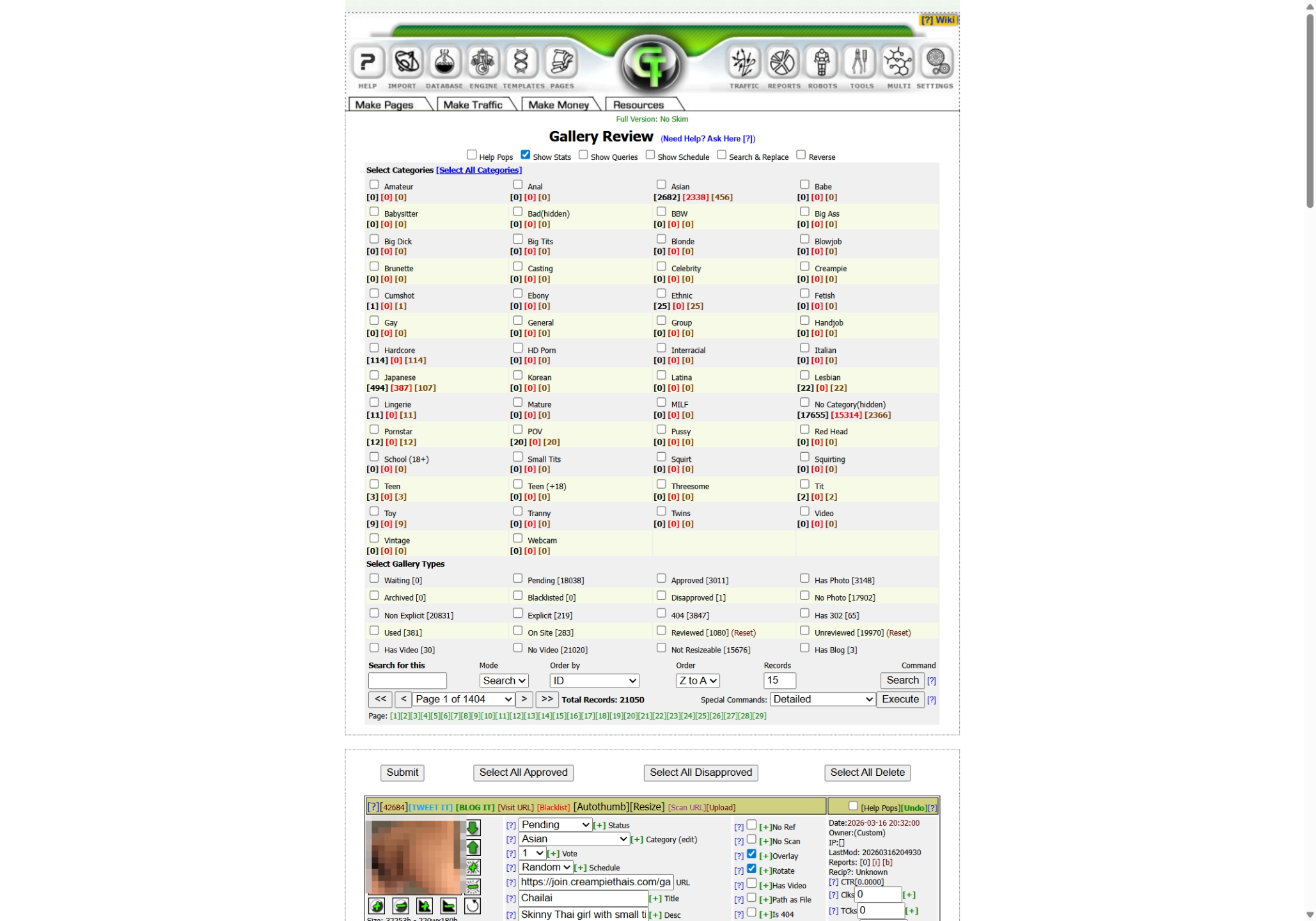Open the Settings gear icon
Viewport: 1316px width, 921px height.
(936, 63)
